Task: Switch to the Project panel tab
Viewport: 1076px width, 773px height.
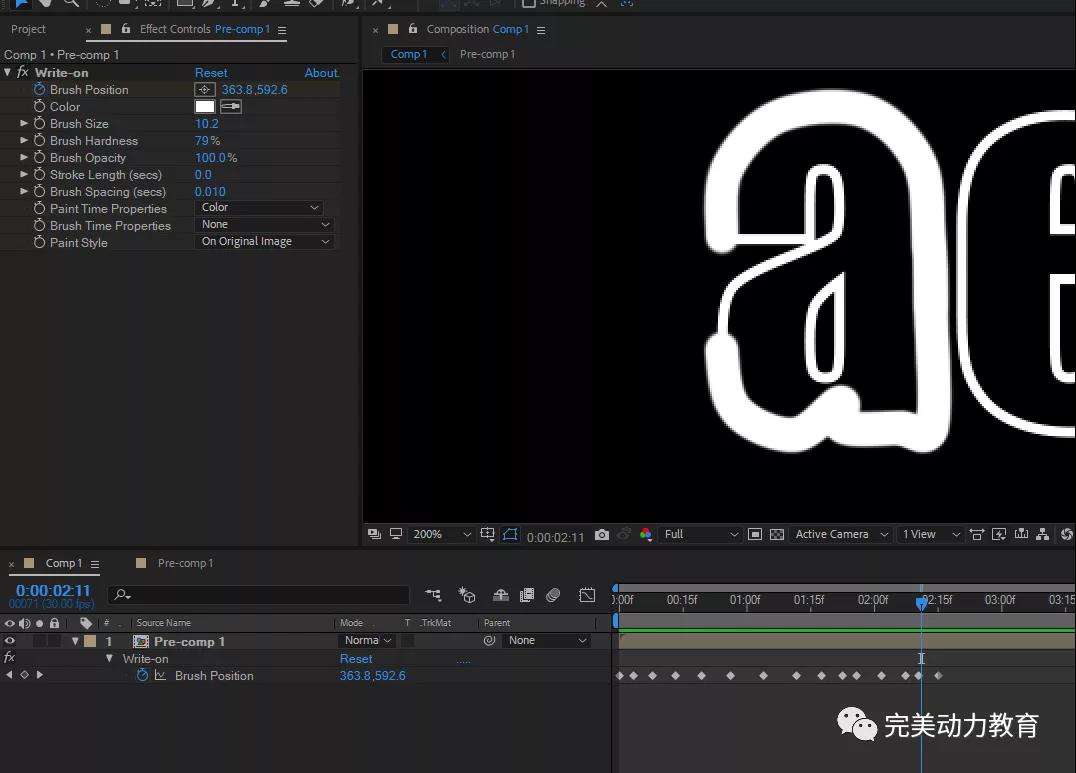Action: point(28,29)
